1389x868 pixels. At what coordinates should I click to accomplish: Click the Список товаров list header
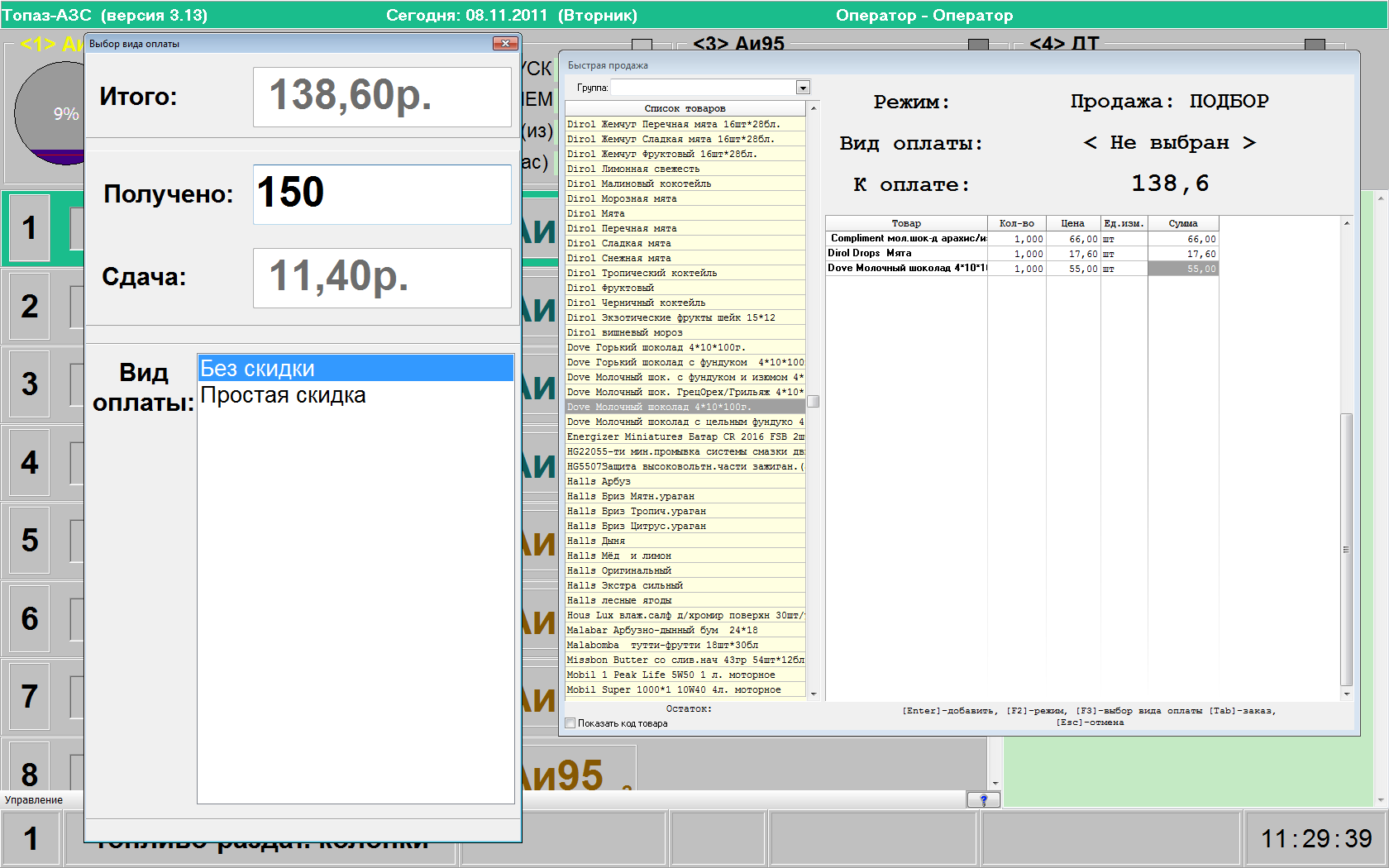click(x=685, y=108)
